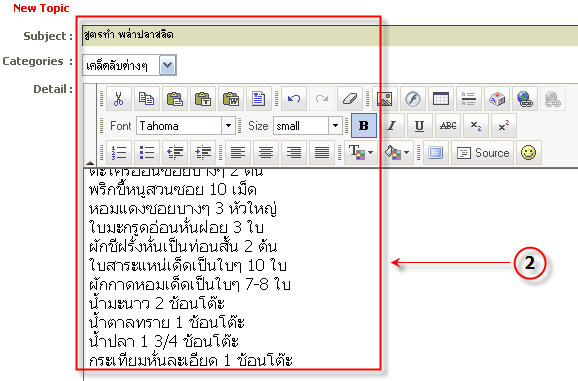Click the Insert Image icon
Viewport: 578px width, 381px height.
pos(385,99)
